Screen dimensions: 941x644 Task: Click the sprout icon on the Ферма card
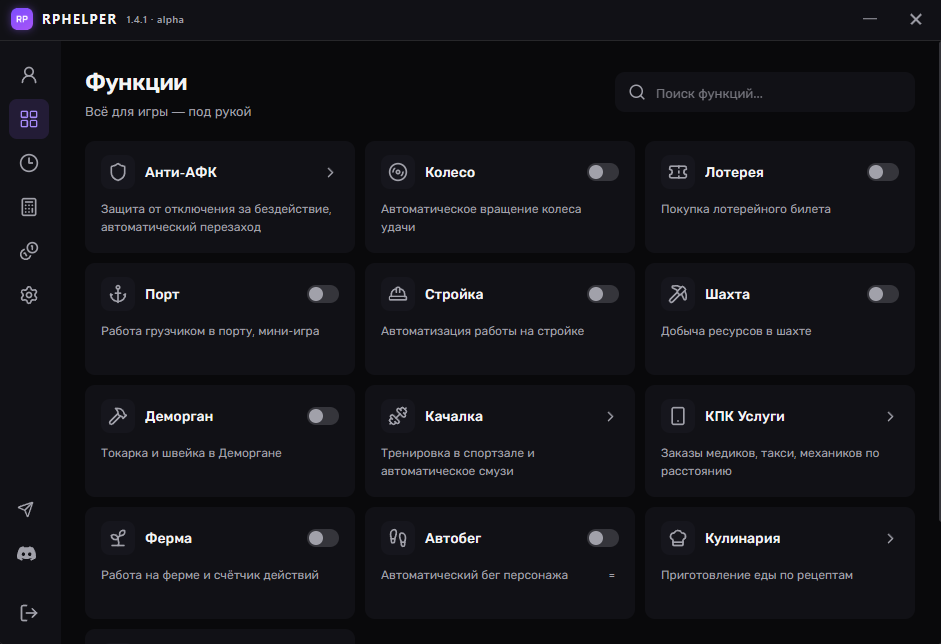[118, 538]
